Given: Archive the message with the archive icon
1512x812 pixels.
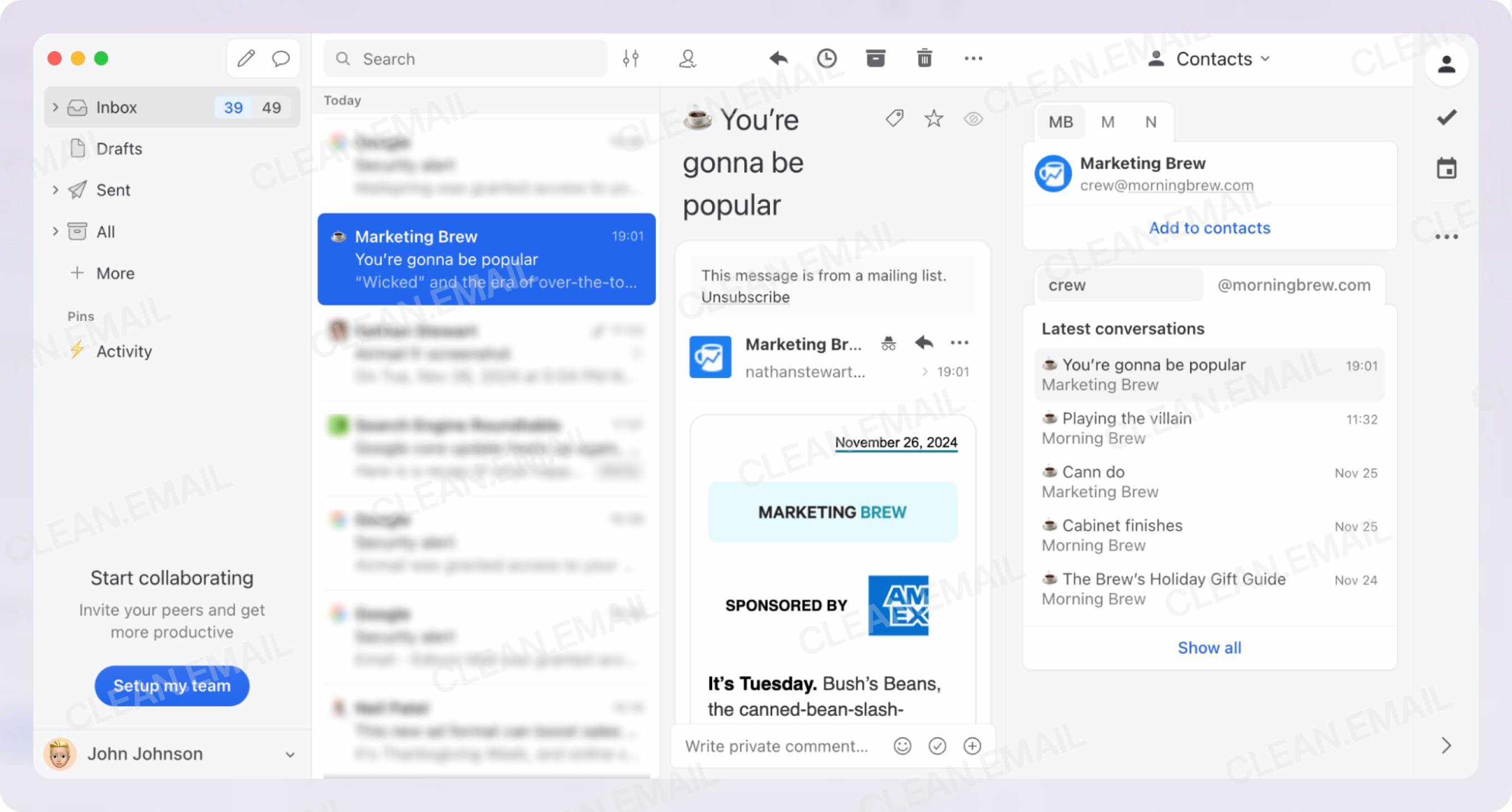Looking at the screenshot, I should click(x=875, y=58).
